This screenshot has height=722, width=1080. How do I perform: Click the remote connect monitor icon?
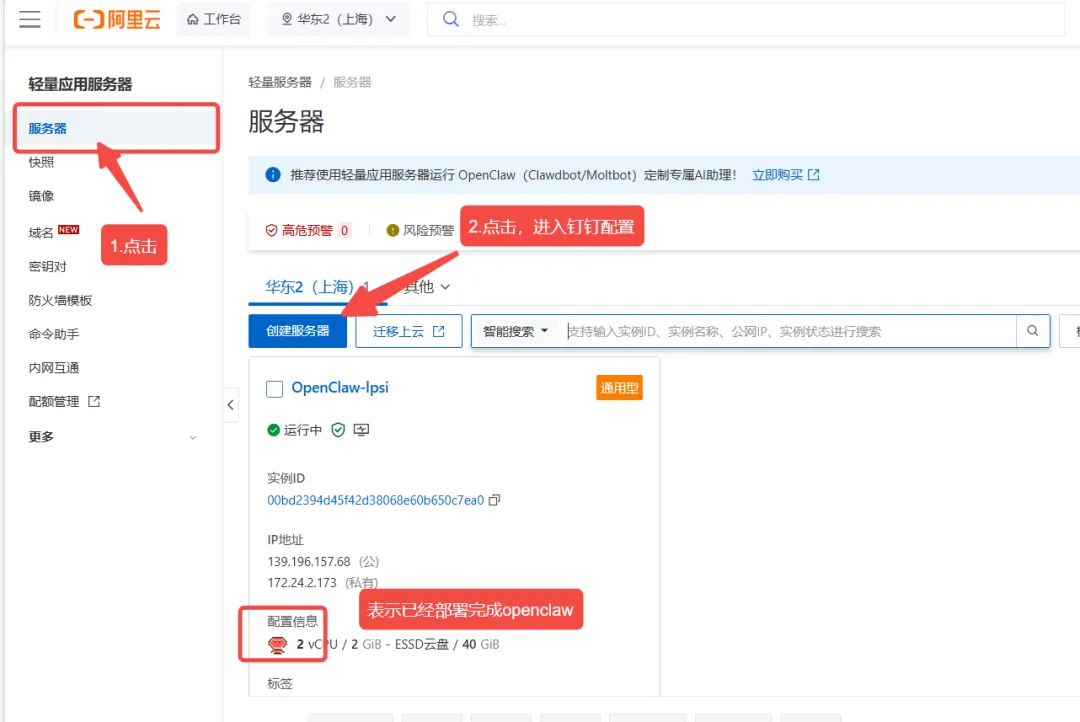pos(361,430)
